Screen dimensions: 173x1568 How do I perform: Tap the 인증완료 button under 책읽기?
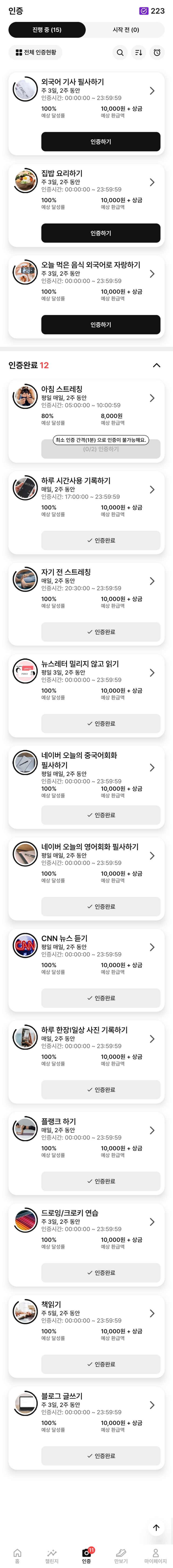click(x=101, y=1364)
